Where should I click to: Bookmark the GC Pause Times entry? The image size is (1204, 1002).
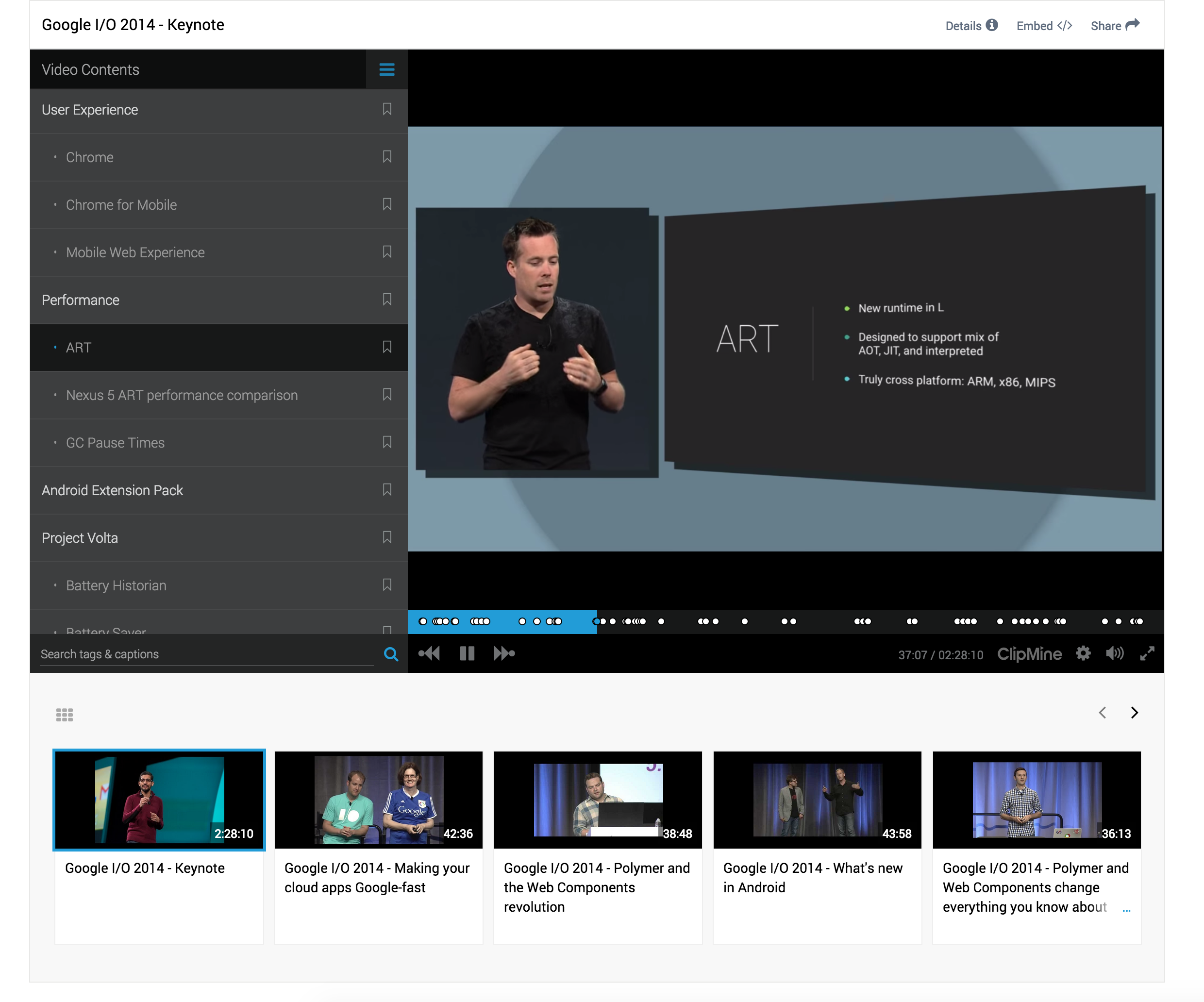click(387, 443)
